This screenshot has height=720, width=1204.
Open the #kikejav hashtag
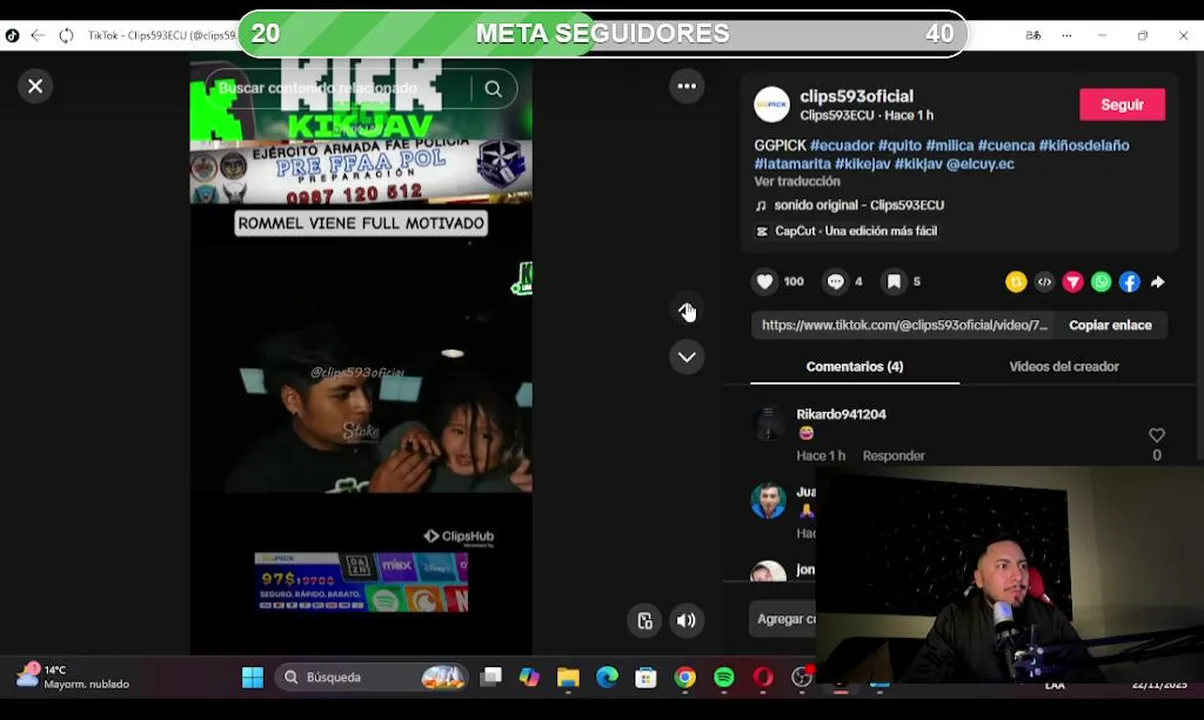coord(862,163)
